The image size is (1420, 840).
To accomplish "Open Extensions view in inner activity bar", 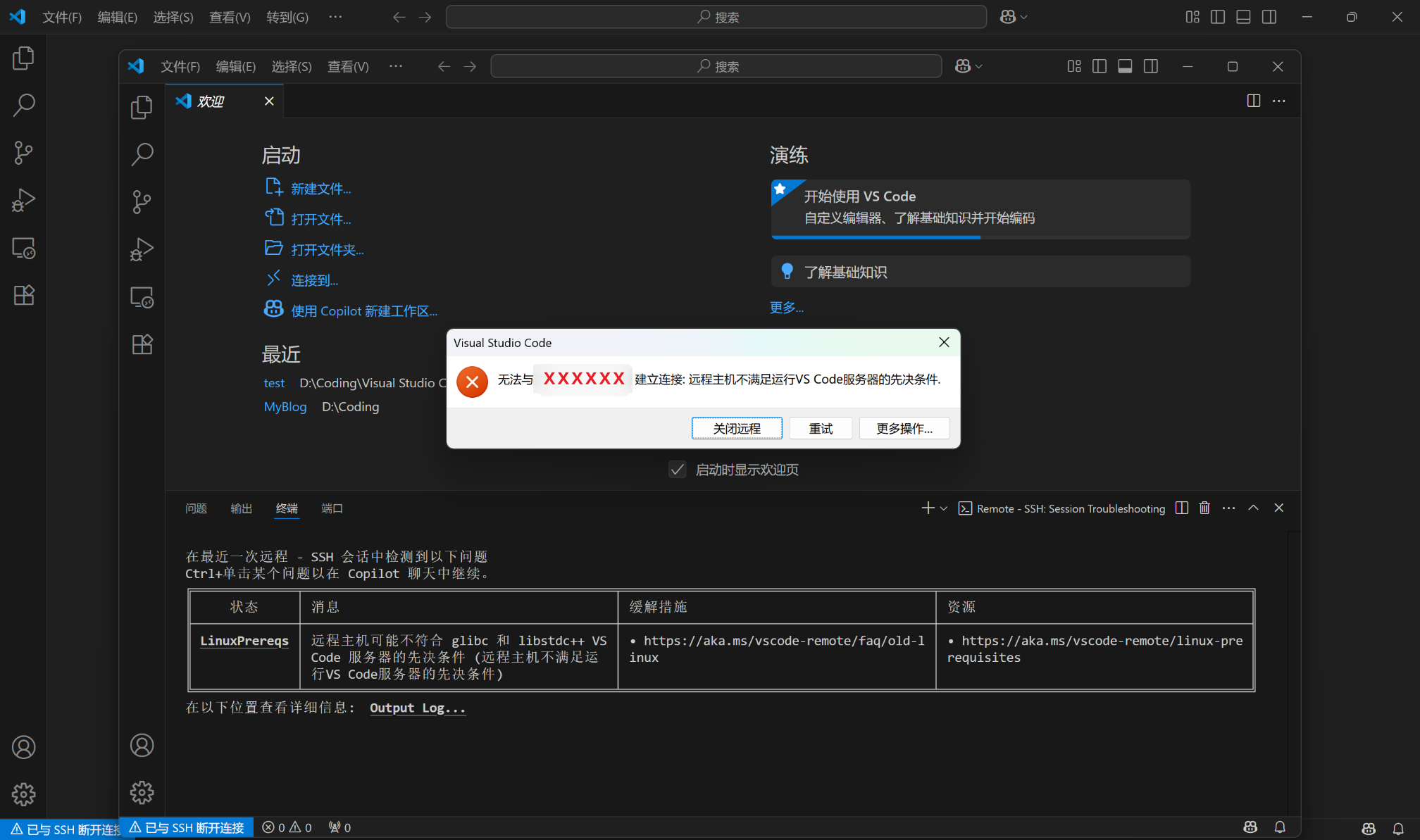I will [x=142, y=345].
